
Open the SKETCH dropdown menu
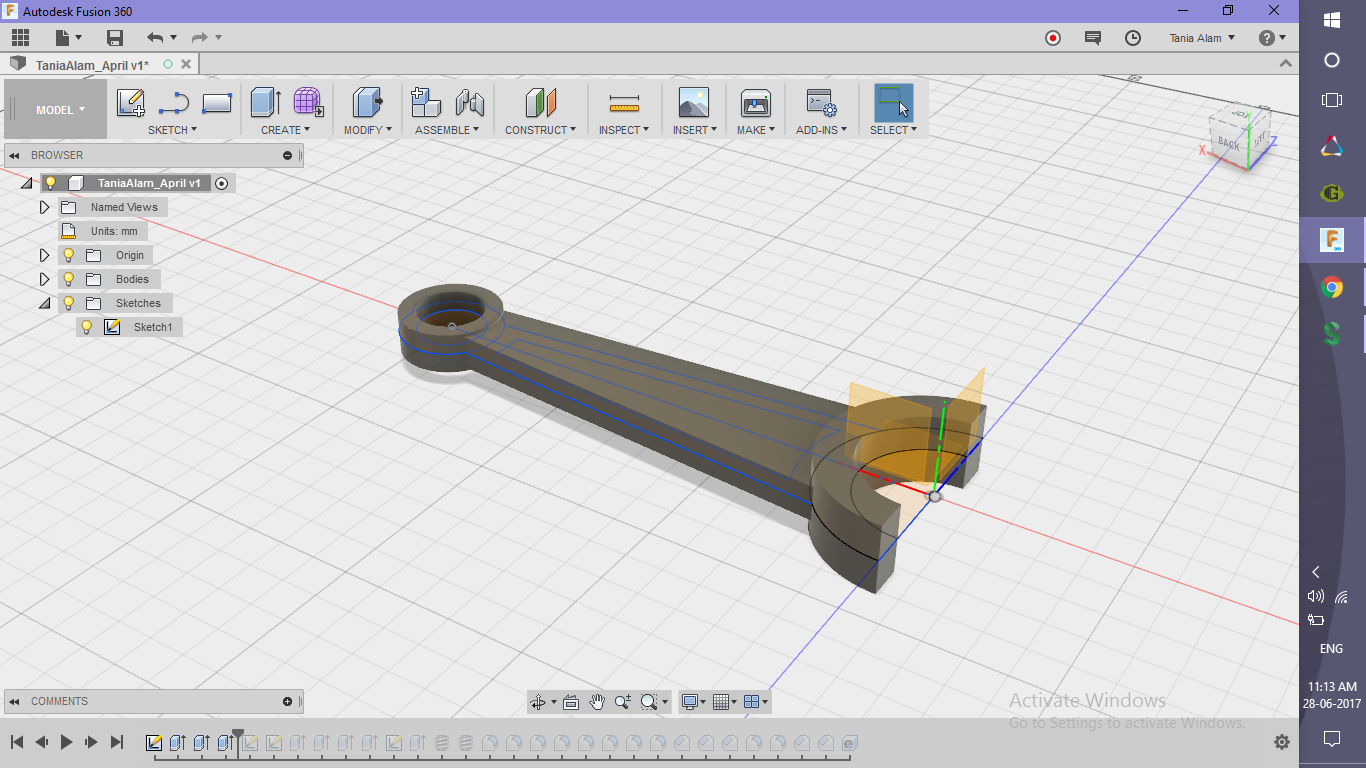coord(172,130)
